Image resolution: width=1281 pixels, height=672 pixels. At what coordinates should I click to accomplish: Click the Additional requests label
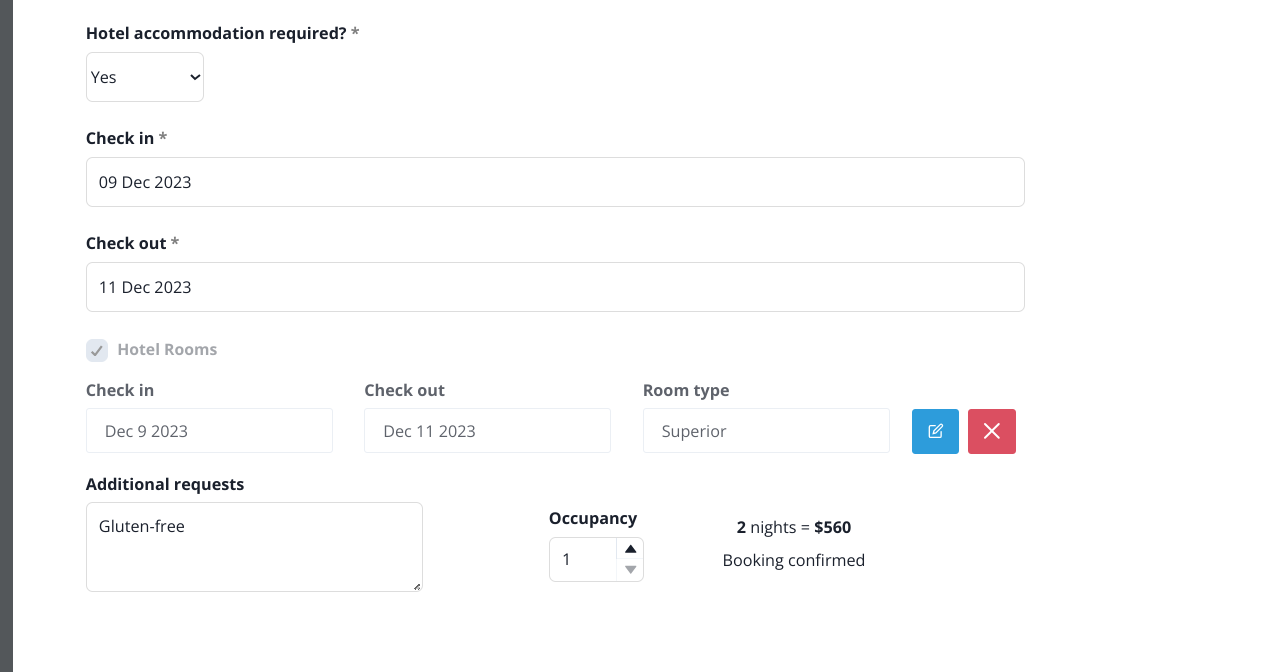coord(165,484)
